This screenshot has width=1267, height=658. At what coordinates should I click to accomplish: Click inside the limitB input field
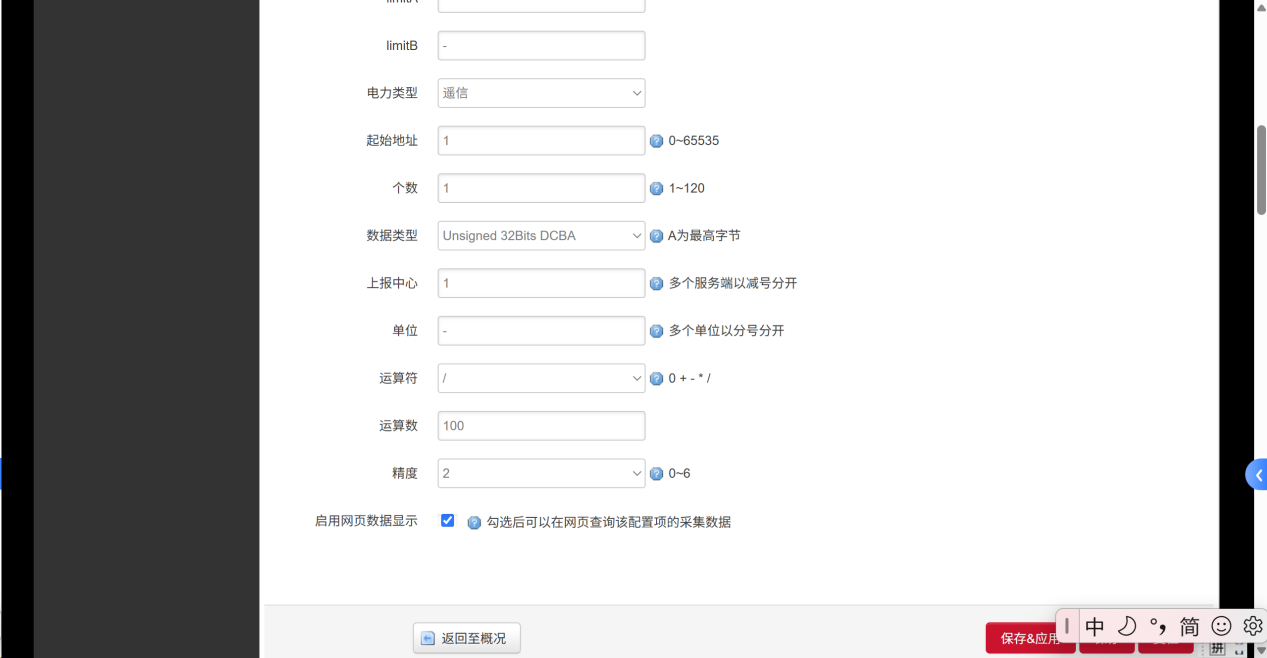click(540, 45)
